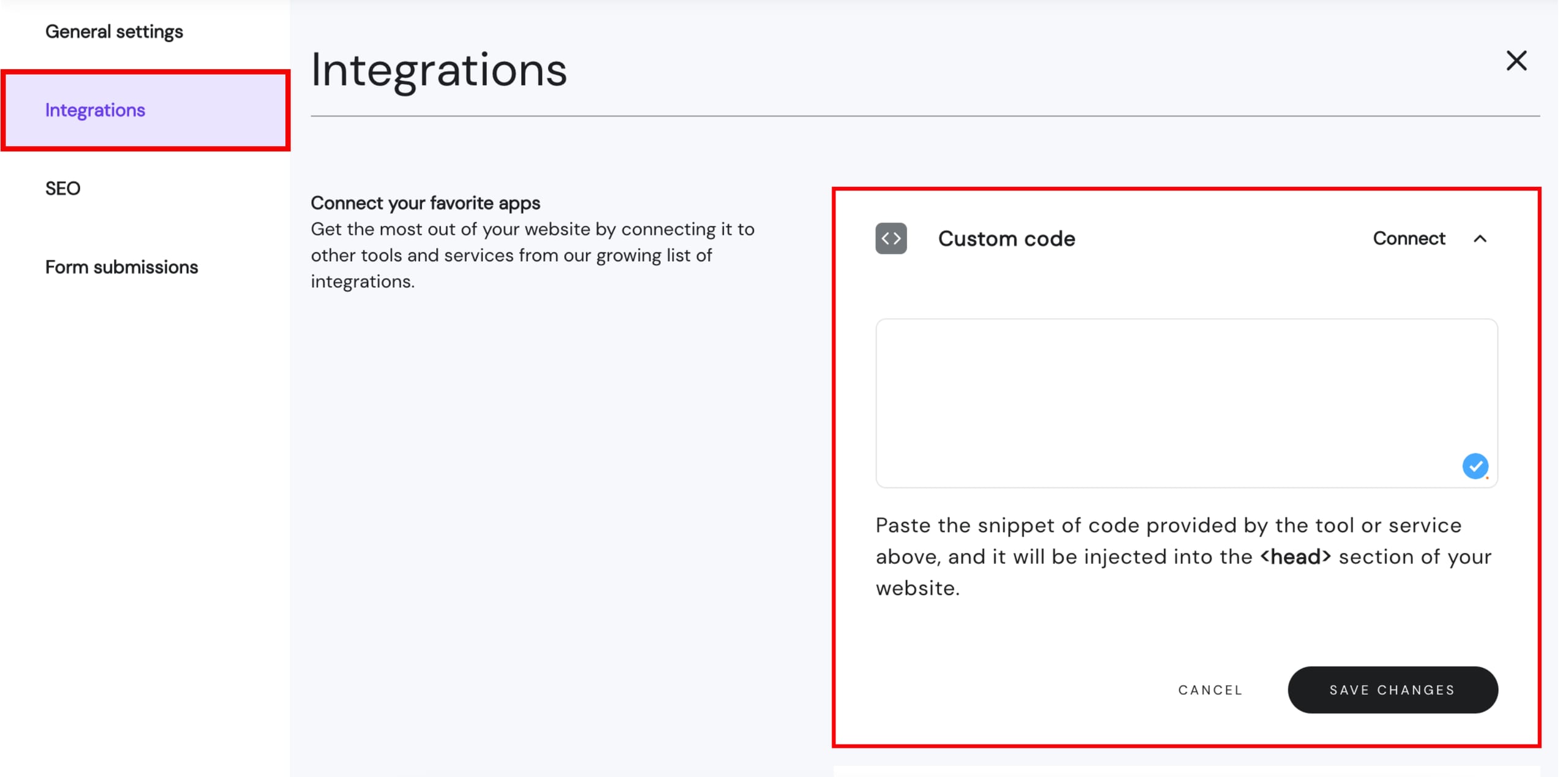This screenshot has height=777, width=1568.
Task: Select the Custom code title label
Action: pyautogui.click(x=1007, y=238)
